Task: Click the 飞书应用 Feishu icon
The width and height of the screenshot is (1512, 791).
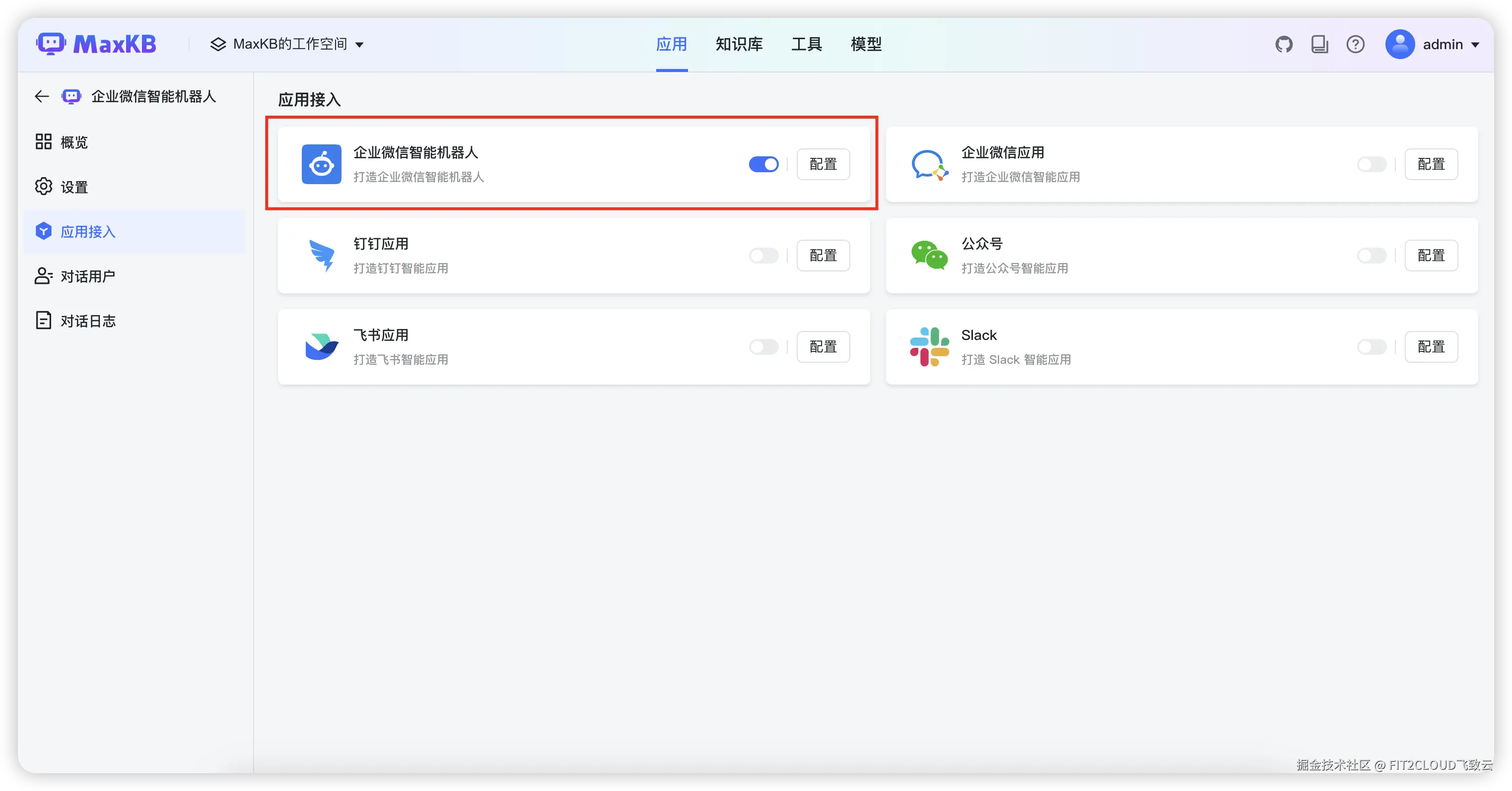Action: (321, 347)
